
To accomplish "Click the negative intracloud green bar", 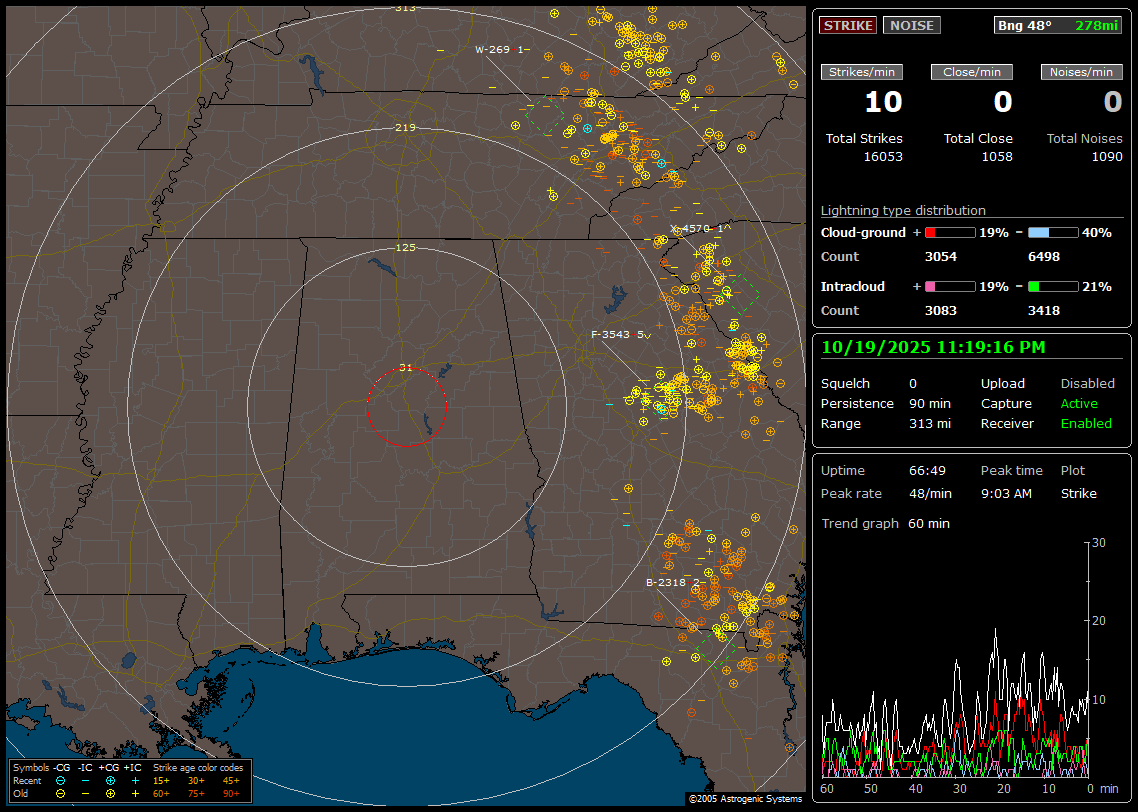I will coord(1052,286).
